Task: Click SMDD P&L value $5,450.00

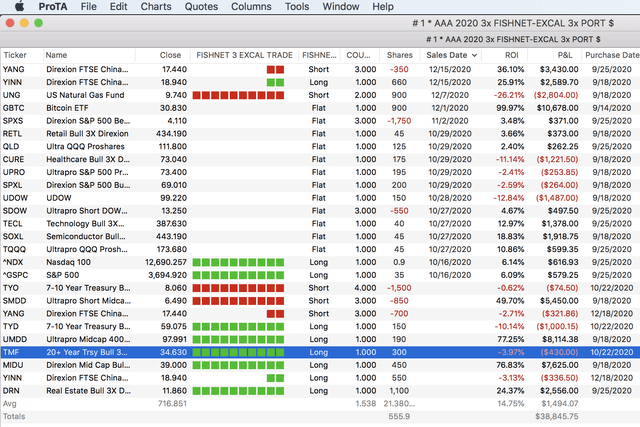Action: click(x=559, y=301)
